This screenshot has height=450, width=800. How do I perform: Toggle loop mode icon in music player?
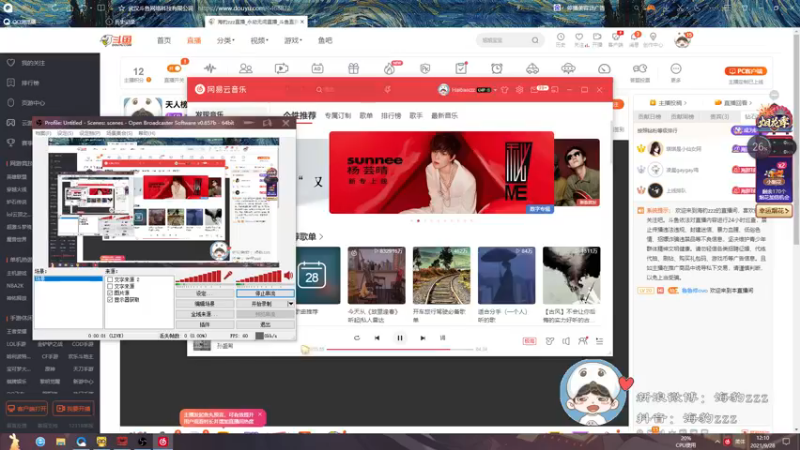click(357, 338)
